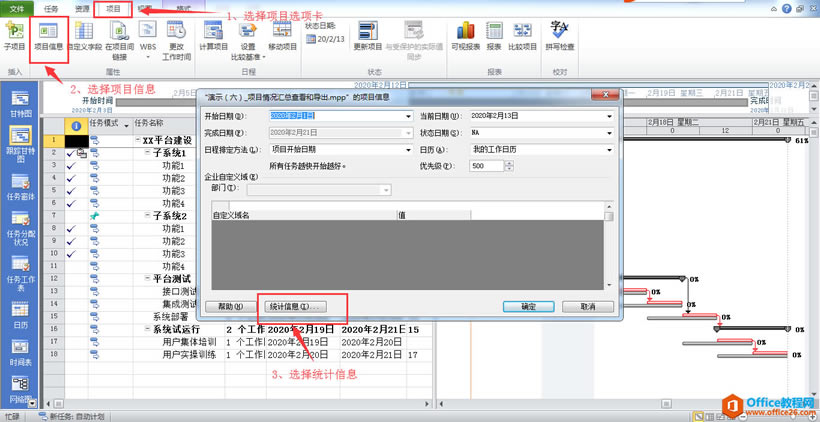Click the Status Date 20/2/13 calendar icon
The height and width of the screenshot is (422, 820).
coord(311,39)
